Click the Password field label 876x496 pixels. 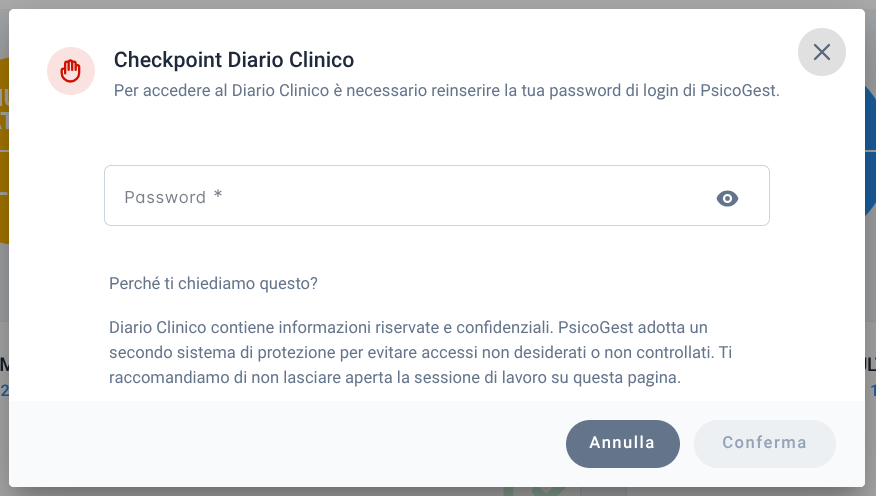click(165, 197)
